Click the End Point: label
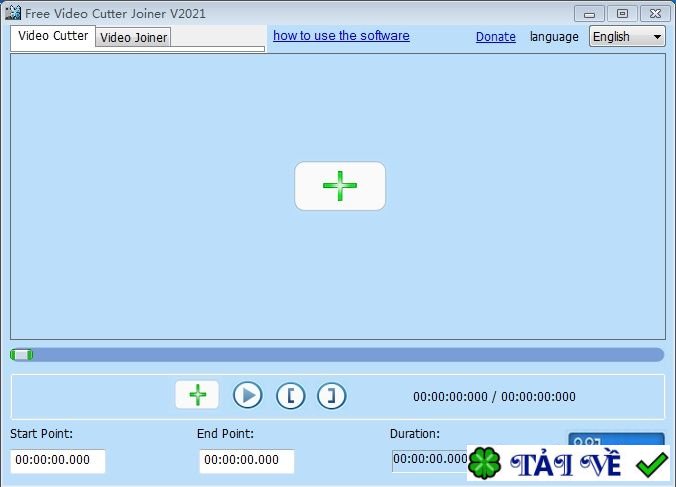This screenshot has width=676, height=487. point(225,434)
